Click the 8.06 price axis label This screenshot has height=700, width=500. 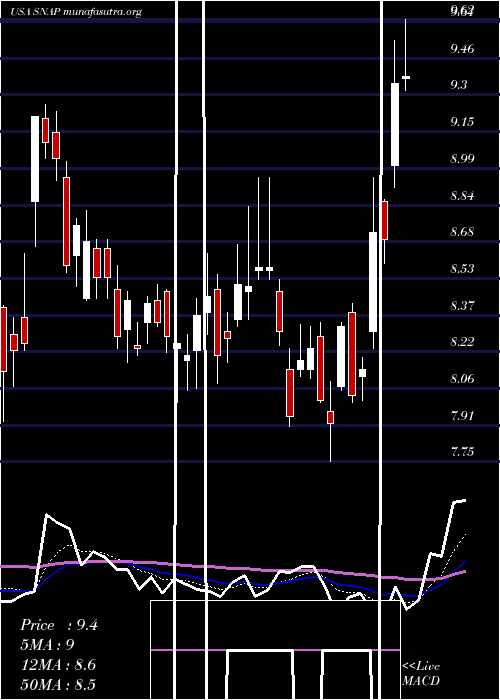462,379
